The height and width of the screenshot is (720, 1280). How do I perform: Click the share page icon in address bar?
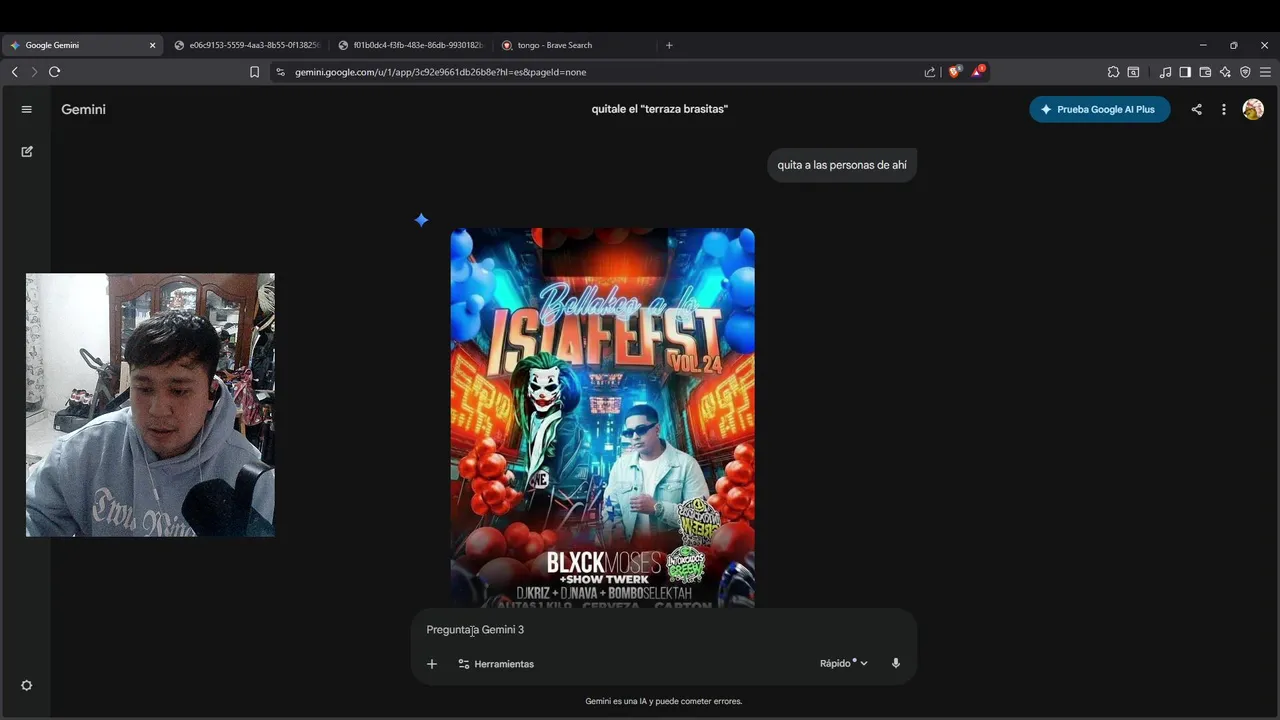click(x=930, y=72)
